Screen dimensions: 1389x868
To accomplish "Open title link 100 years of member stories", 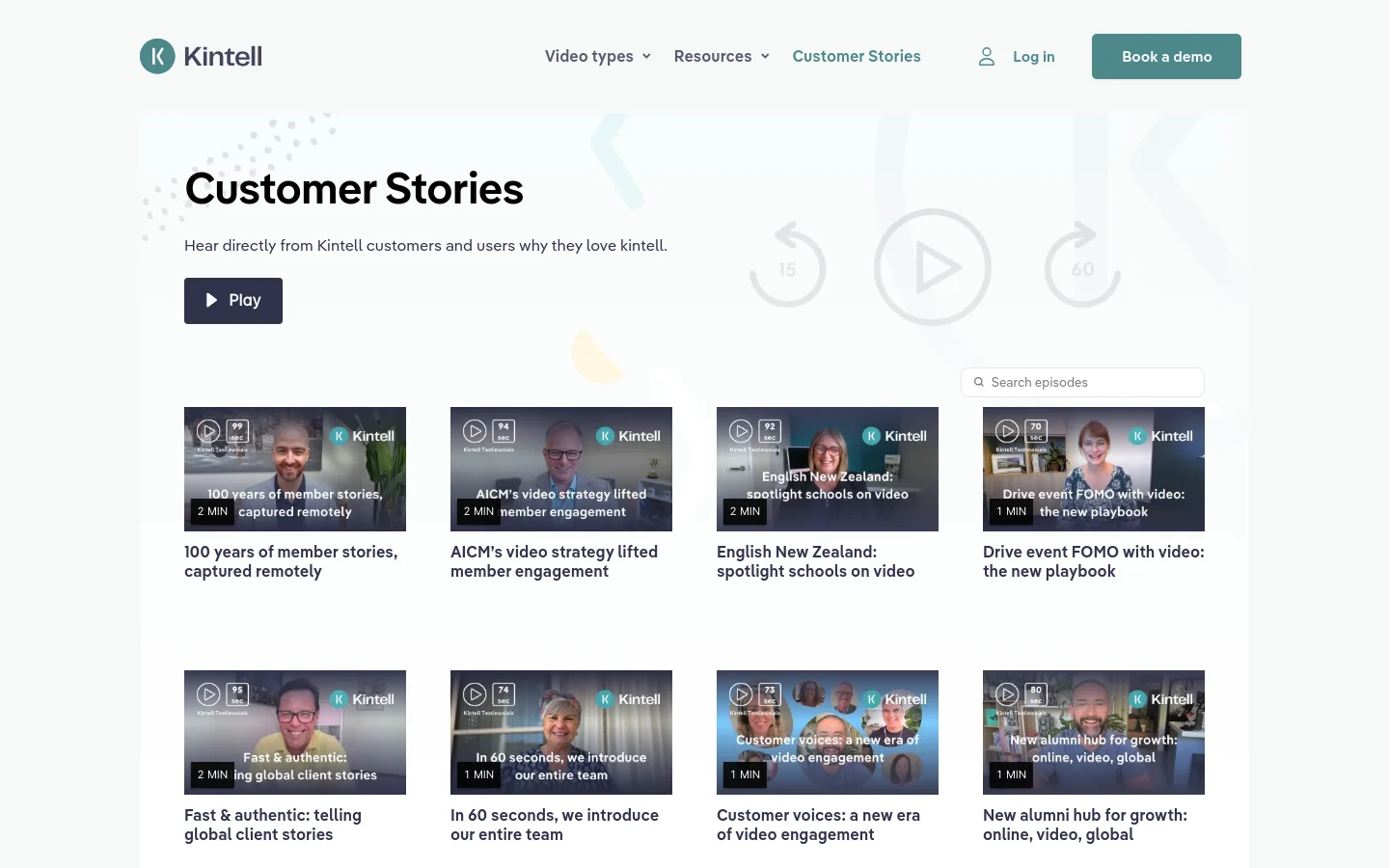I will click(x=290, y=561).
